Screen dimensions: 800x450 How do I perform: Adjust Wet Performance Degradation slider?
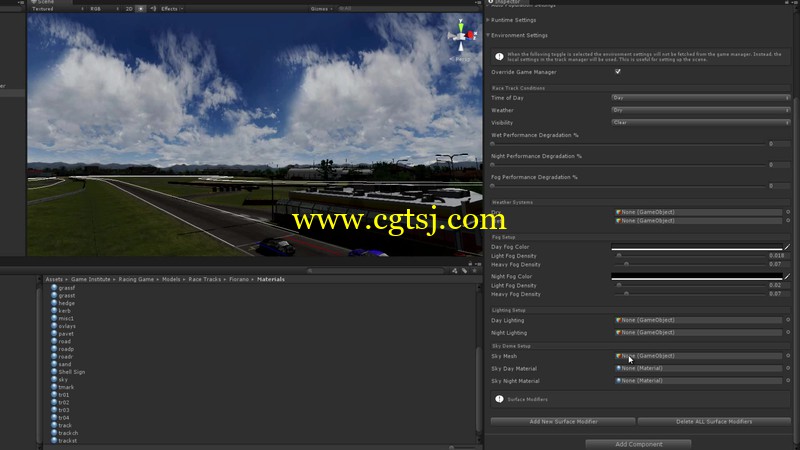(x=628, y=144)
